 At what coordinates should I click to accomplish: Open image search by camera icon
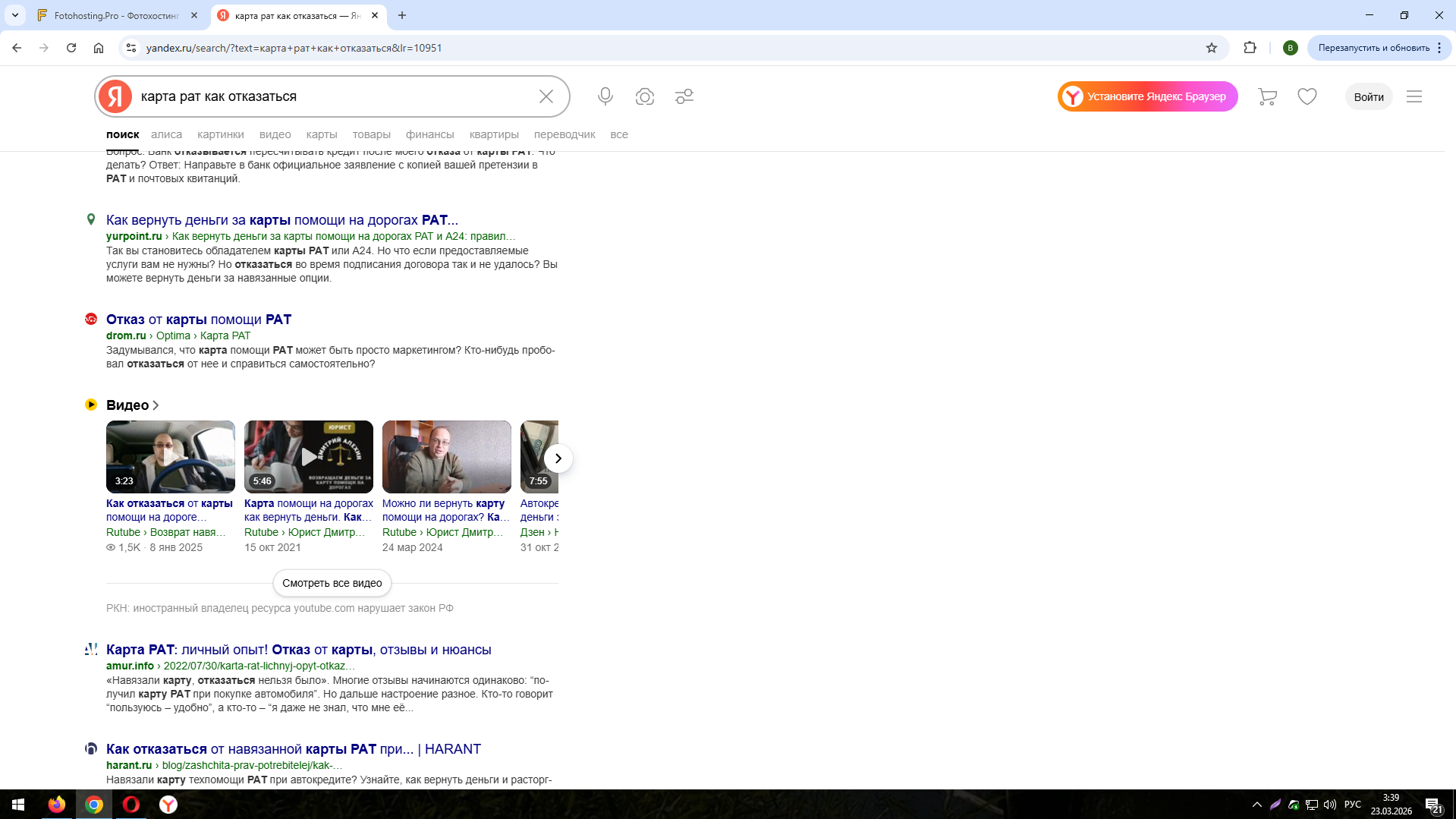(x=645, y=96)
